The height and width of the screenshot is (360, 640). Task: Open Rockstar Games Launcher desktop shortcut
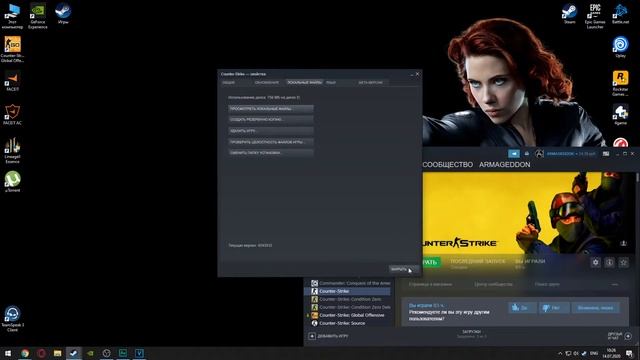(620, 83)
